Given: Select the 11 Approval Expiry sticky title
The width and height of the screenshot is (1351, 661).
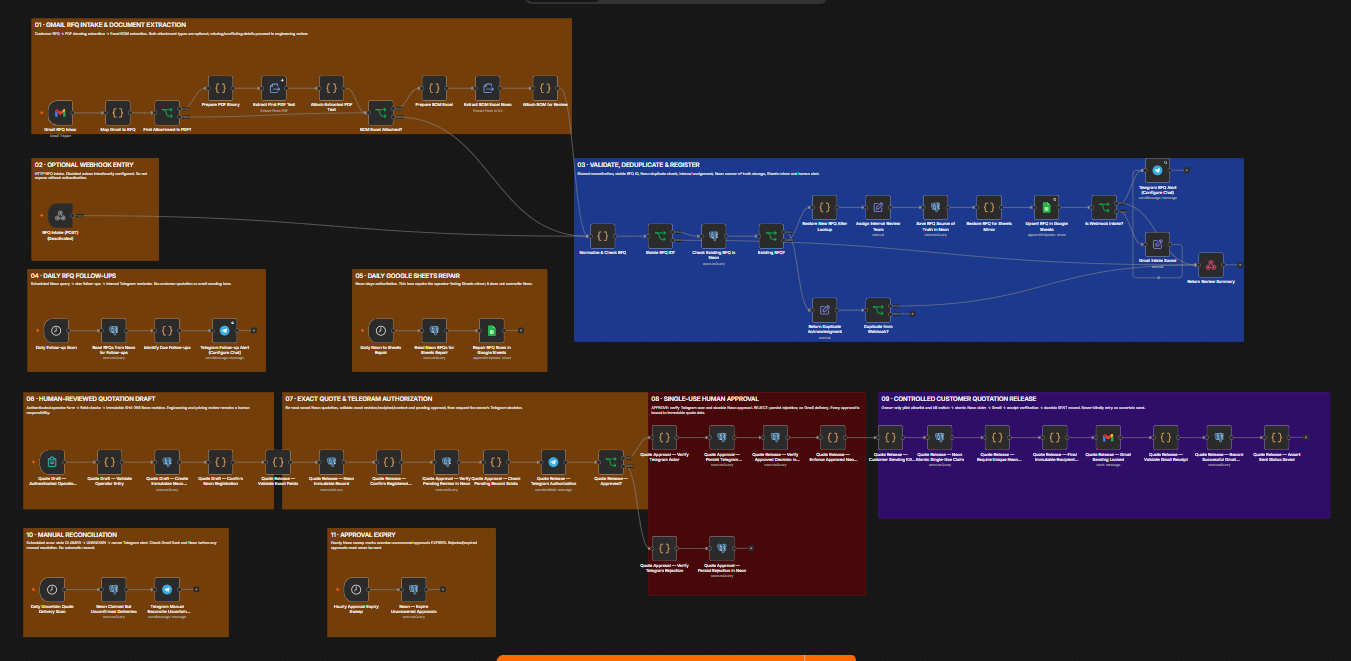Looking at the screenshot, I should (361, 535).
